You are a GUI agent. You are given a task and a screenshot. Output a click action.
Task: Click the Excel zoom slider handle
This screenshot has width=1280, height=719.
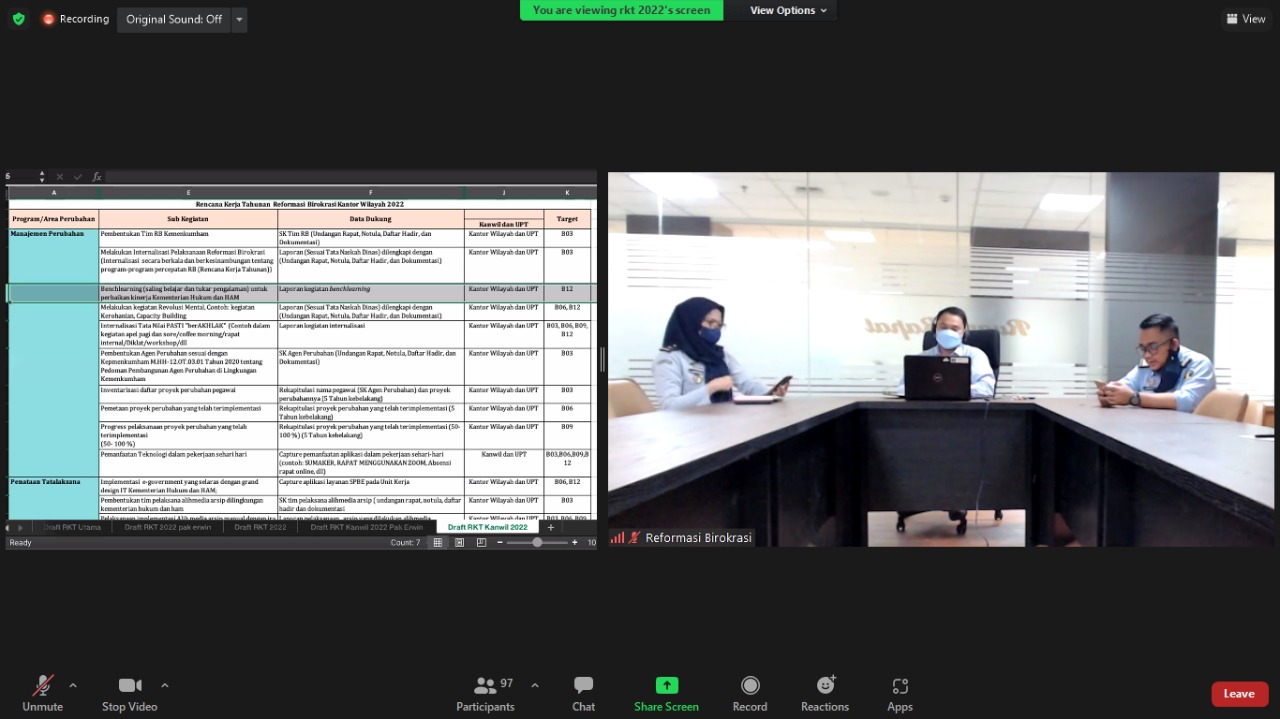pyautogui.click(x=537, y=542)
